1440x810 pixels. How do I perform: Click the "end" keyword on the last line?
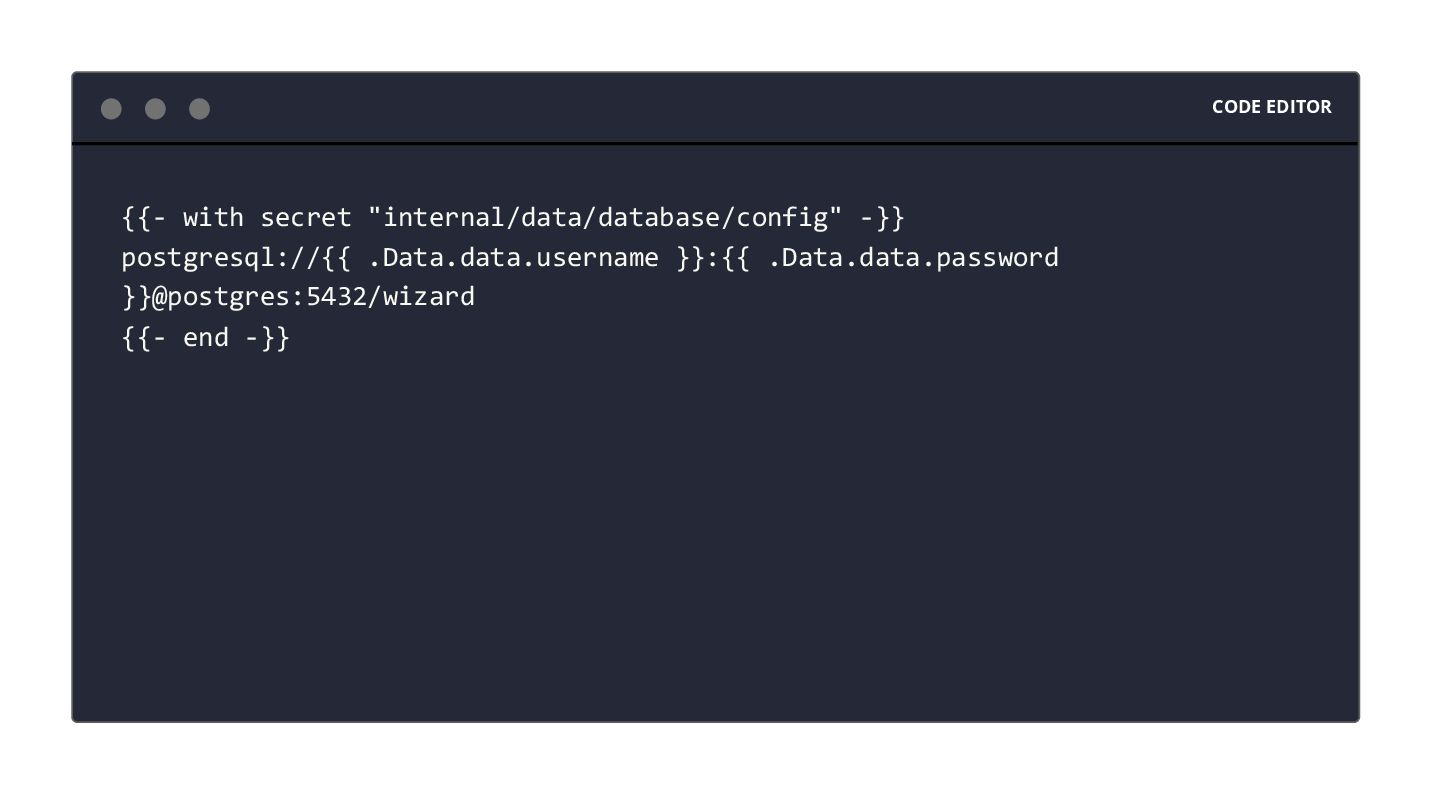pos(206,337)
